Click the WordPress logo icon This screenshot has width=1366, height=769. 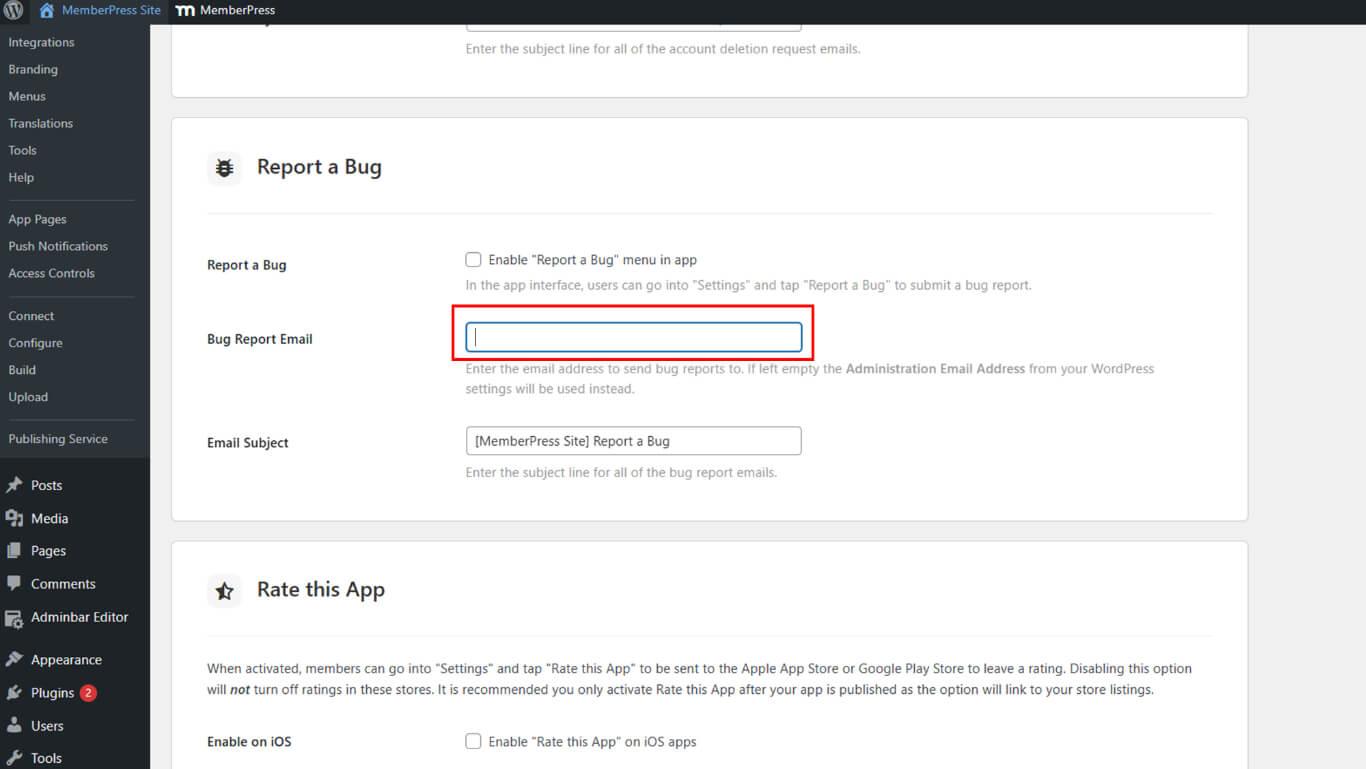pos(14,11)
